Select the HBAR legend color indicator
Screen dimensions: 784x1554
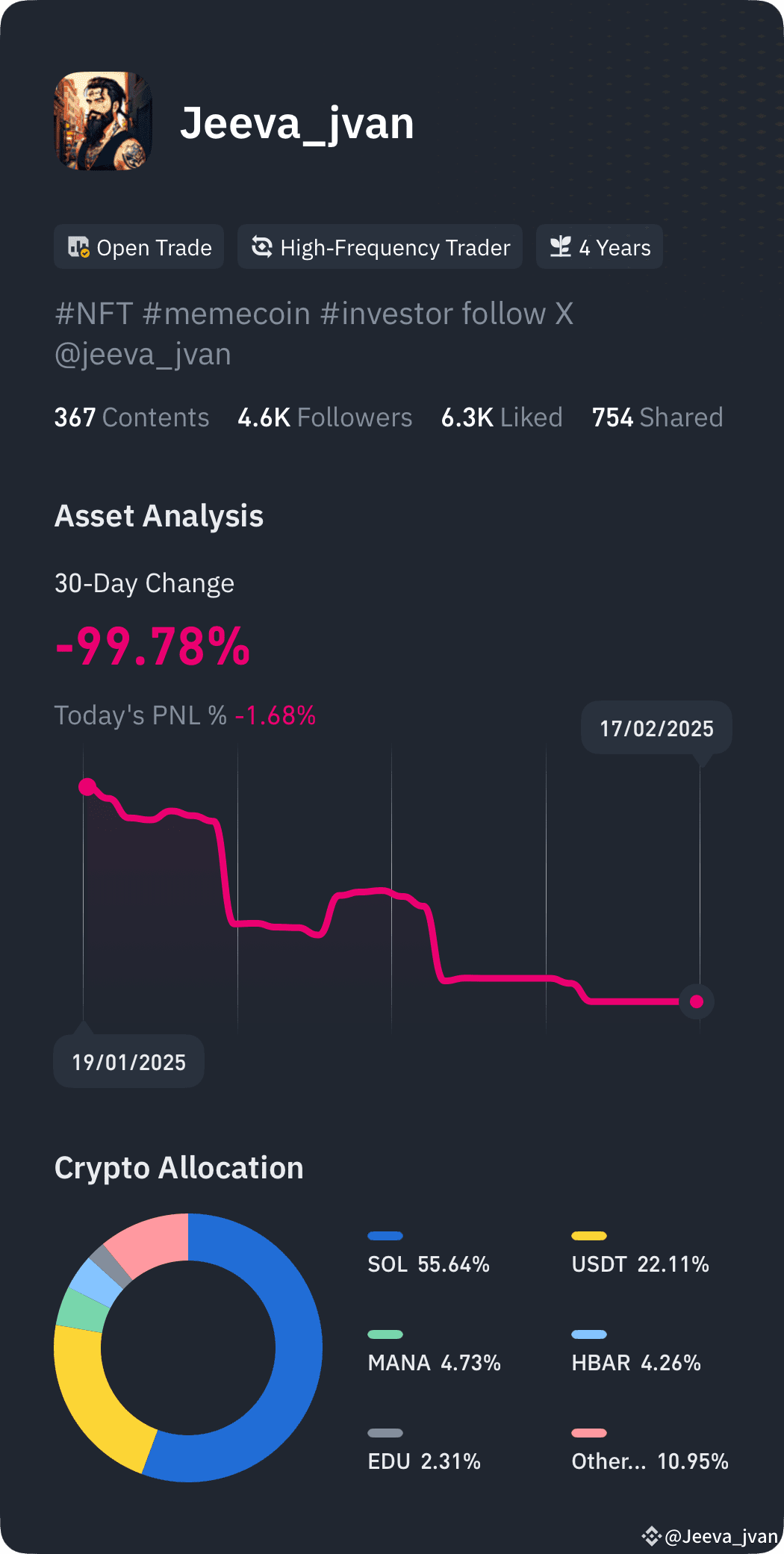point(589,1334)
